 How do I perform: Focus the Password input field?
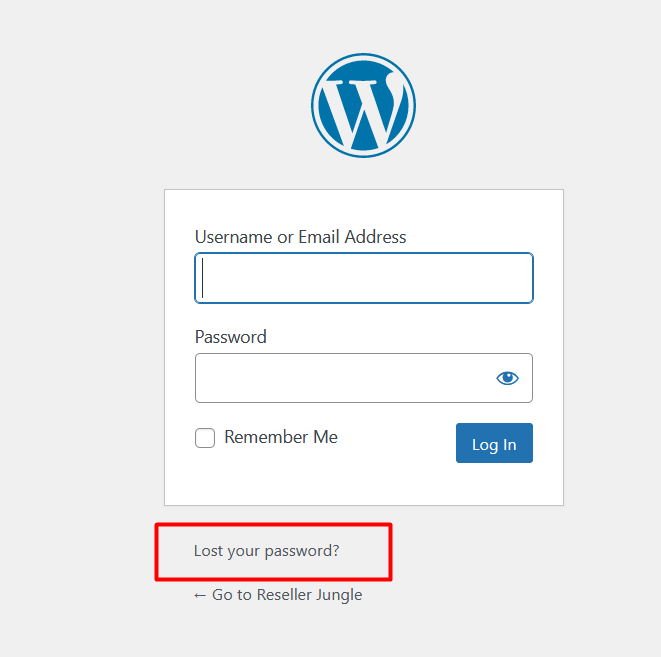[x=364, y=378]
